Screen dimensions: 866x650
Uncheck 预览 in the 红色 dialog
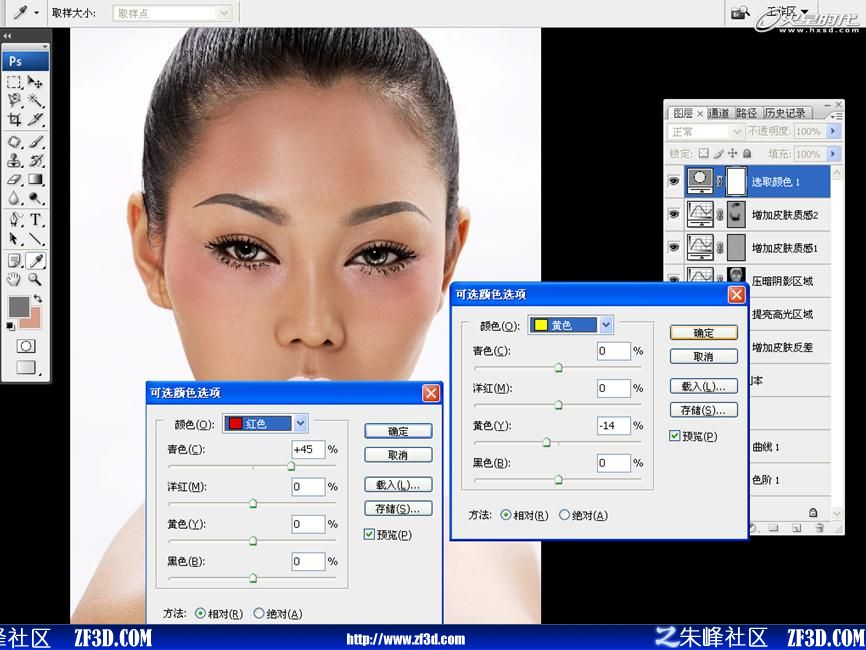pos(369,534)
